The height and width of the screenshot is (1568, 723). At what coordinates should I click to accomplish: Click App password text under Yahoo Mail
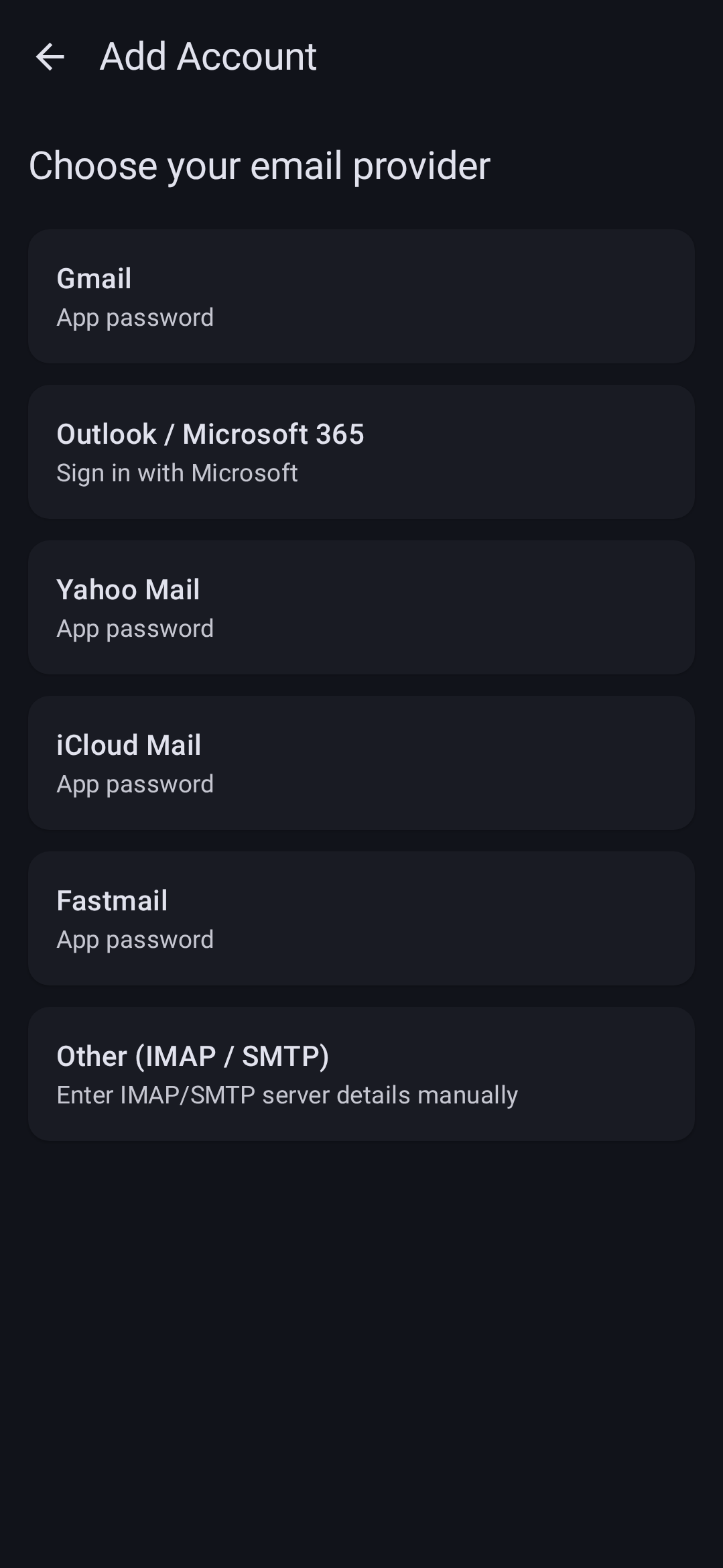135,629
